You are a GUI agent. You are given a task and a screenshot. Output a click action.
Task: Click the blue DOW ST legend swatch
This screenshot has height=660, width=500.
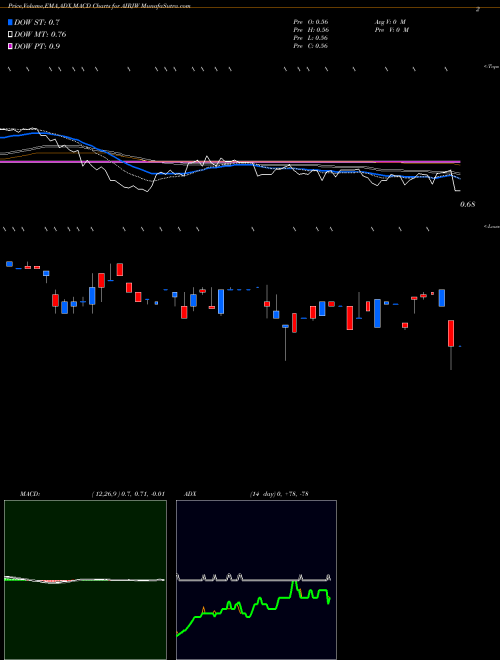(x=11, y=22)
